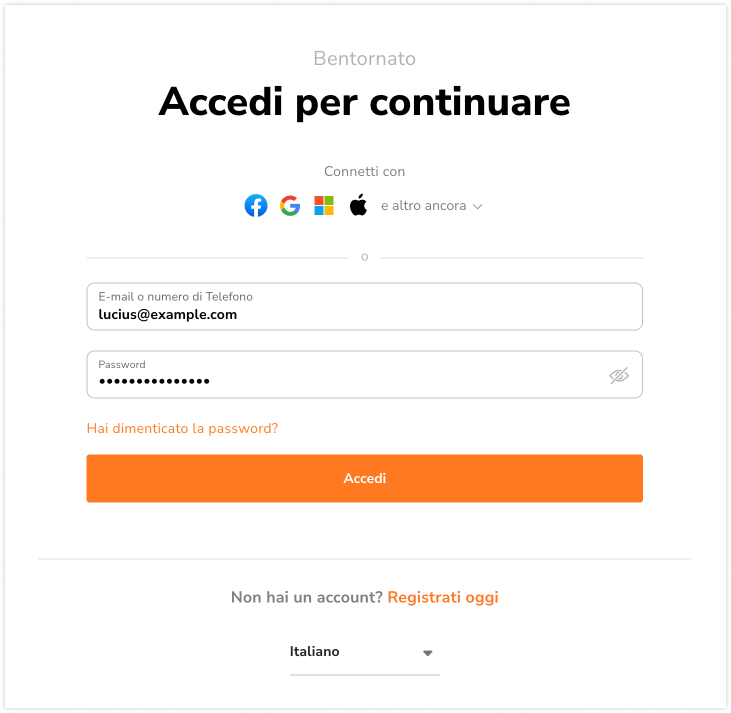Open "Hai dimenticato la password?" link
This screenshot has height=713, width=731.
pyautogui.click(x=182, y=428)
